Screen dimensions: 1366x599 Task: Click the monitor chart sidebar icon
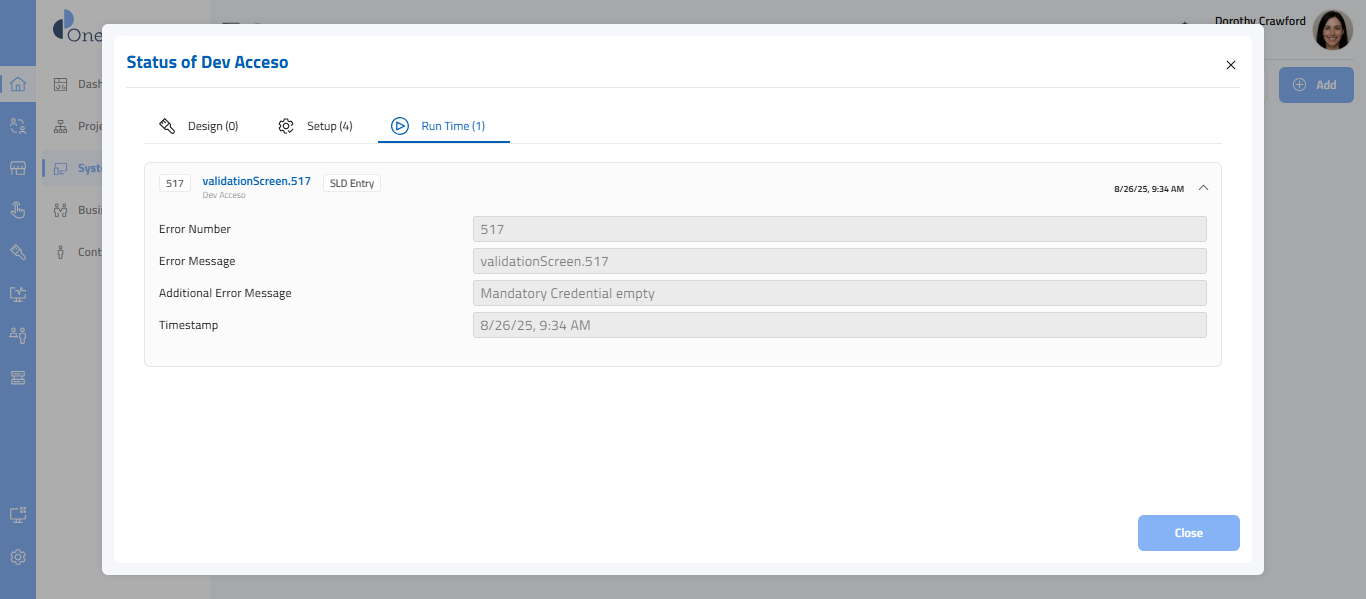point(17,294)
